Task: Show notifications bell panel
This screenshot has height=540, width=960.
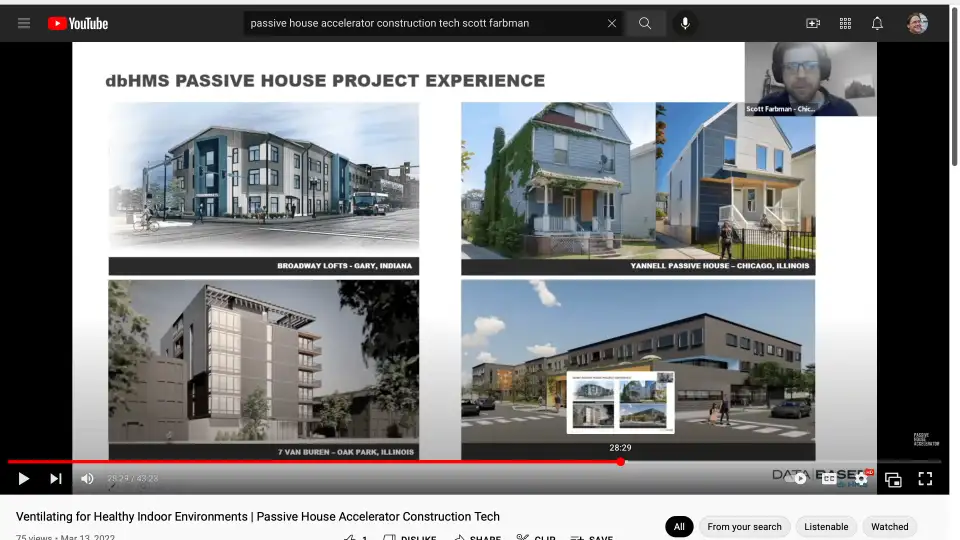Action: (877, 23)
